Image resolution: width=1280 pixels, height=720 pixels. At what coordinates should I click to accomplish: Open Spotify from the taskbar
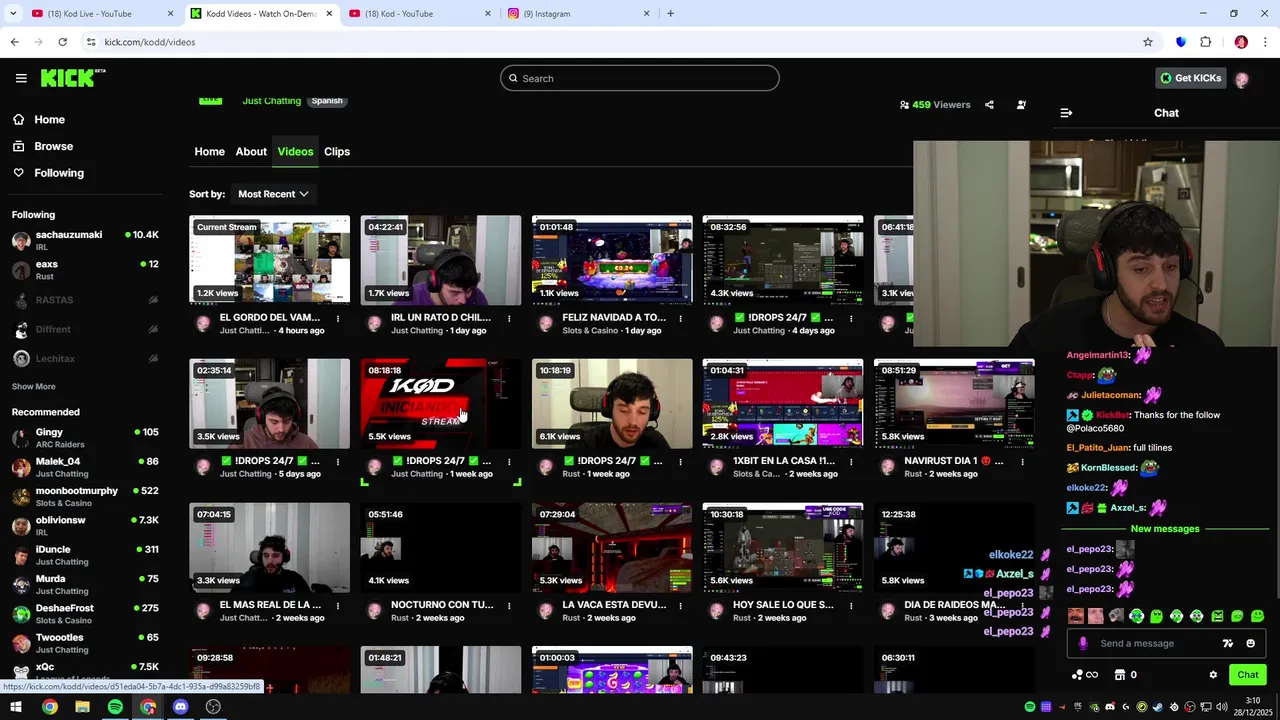pyautogui.click(x=115, y=707)
